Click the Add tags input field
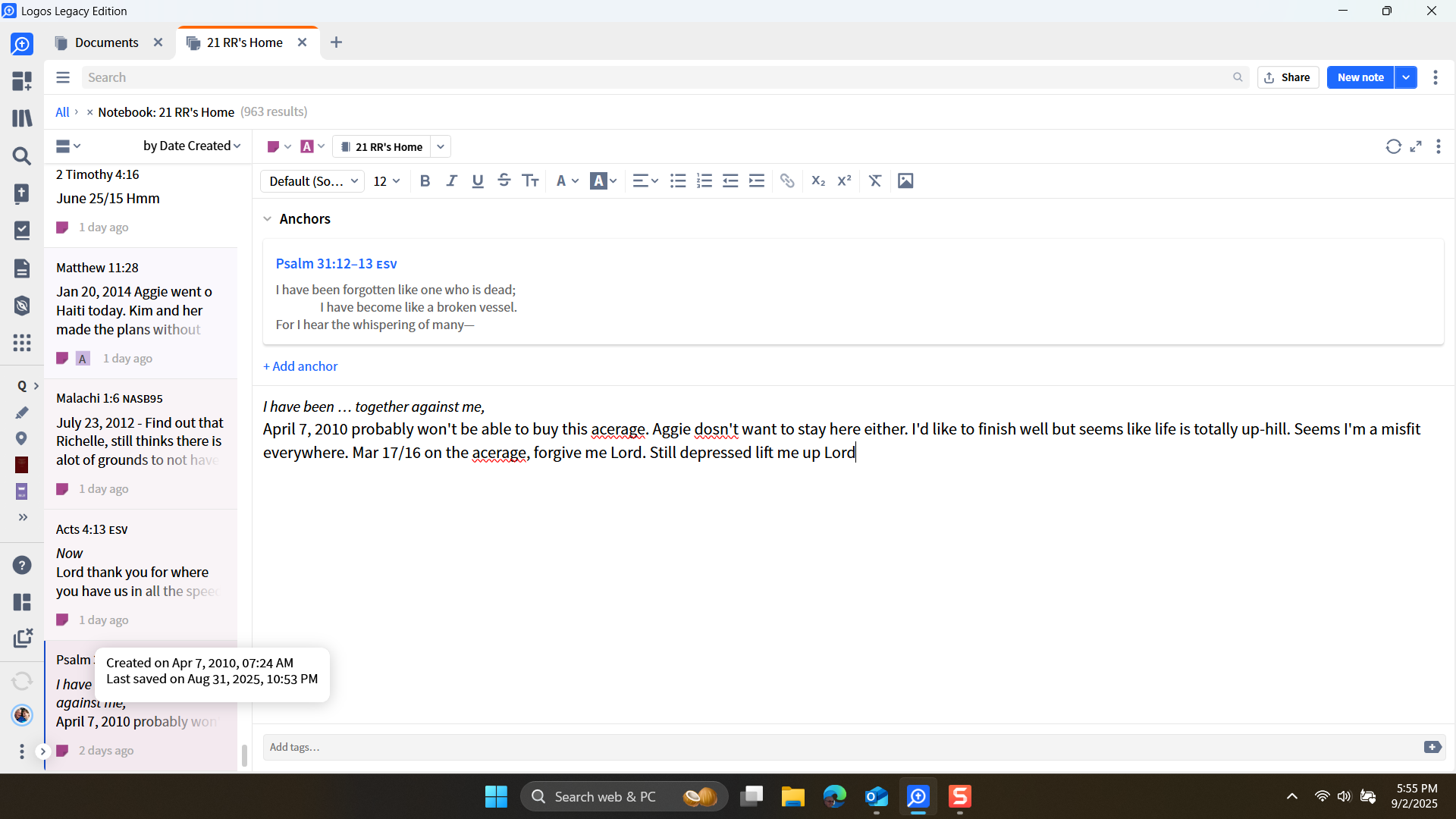 834,747
